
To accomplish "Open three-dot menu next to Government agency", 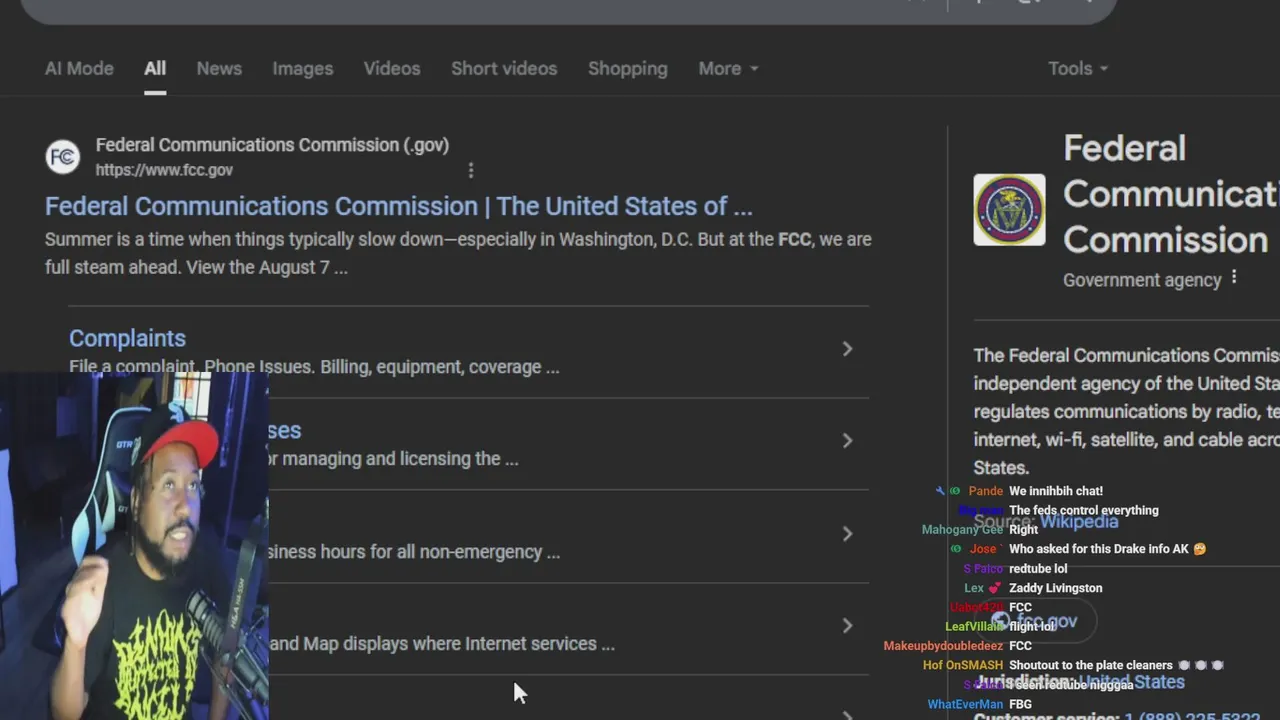I will 1234,278.
